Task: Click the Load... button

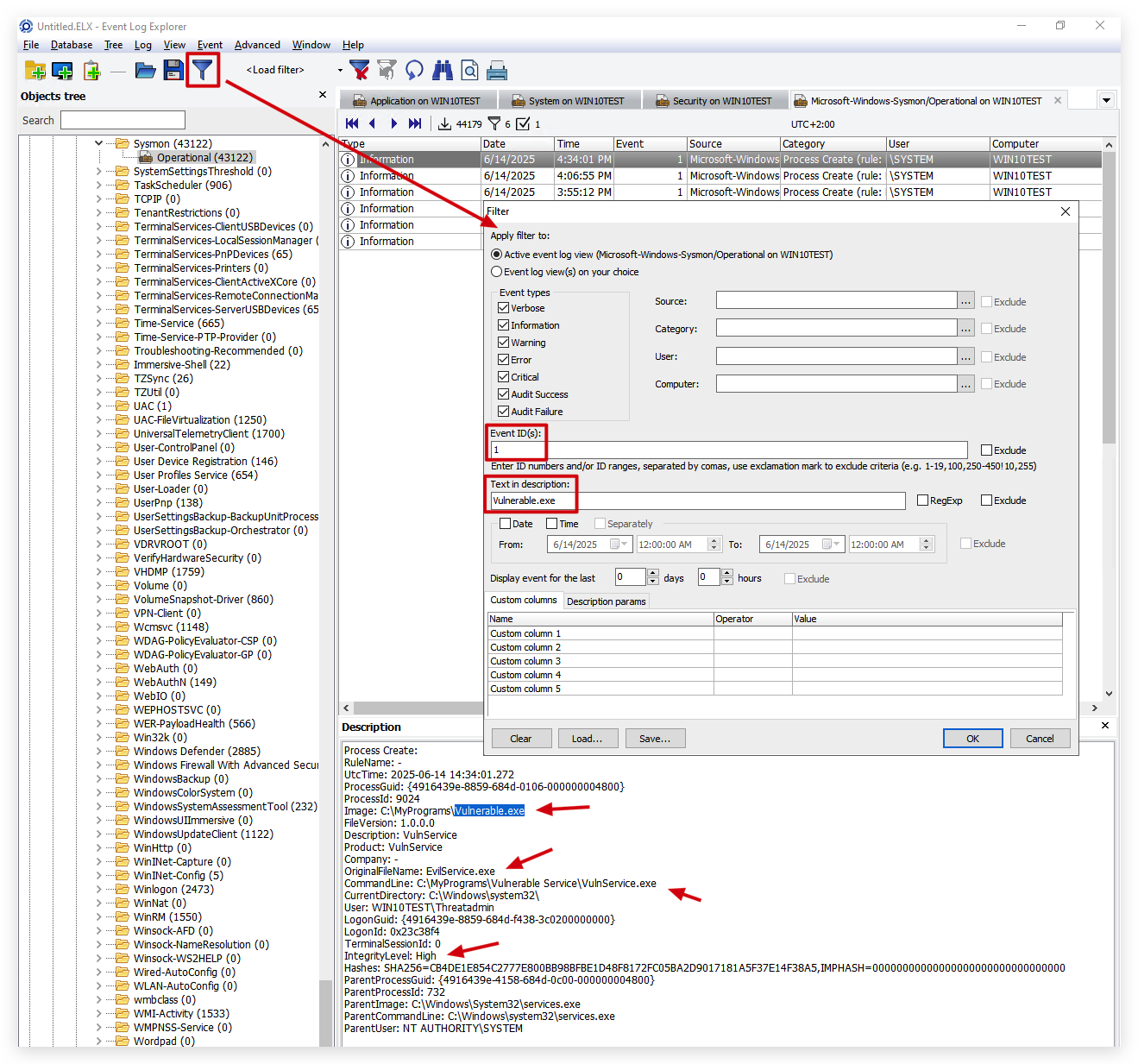Action: point(587,739)
